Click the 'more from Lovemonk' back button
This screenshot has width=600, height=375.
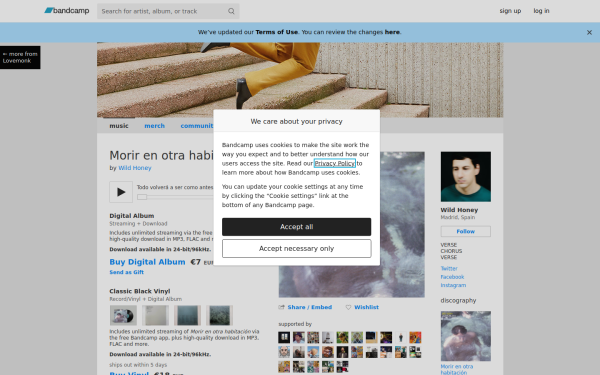tap(20, 57)
